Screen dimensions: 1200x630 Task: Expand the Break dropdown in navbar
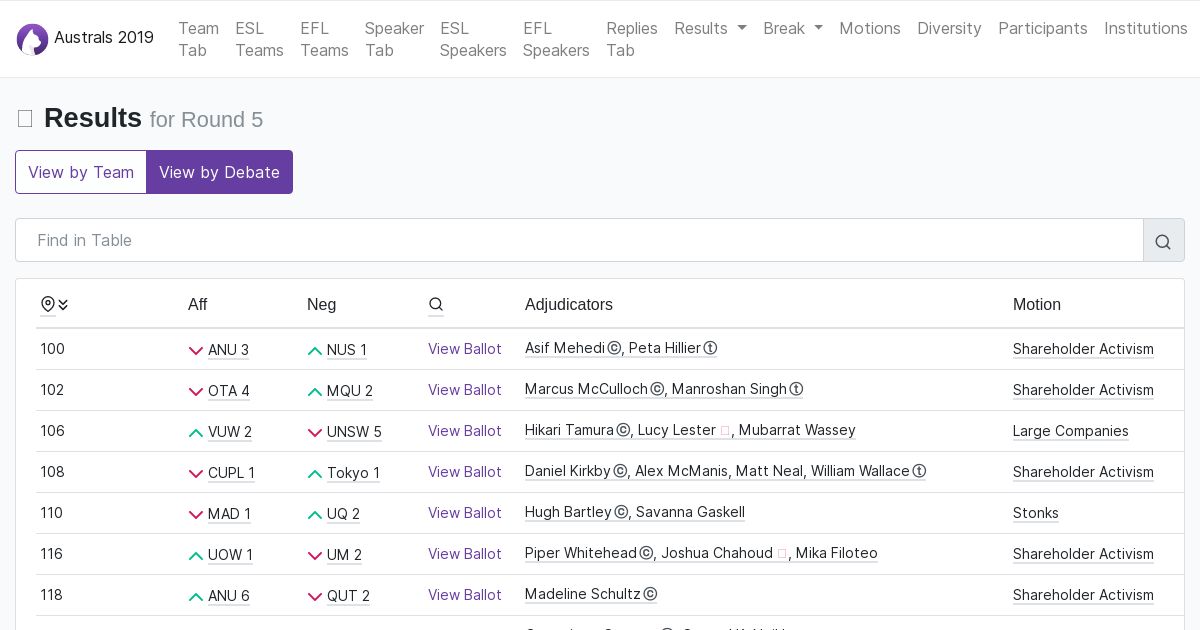click(x=792, y=28)
